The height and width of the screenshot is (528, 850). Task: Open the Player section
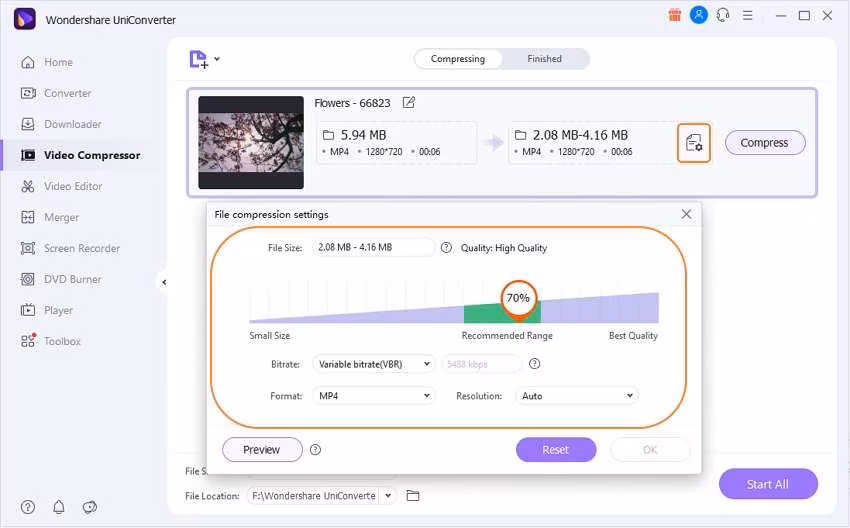[47, 310]
